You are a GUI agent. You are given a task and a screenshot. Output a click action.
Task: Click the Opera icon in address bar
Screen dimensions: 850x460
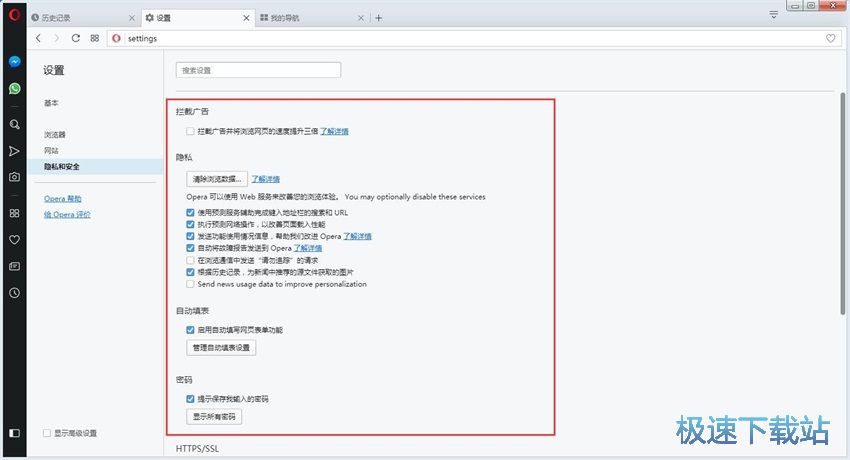116,38
